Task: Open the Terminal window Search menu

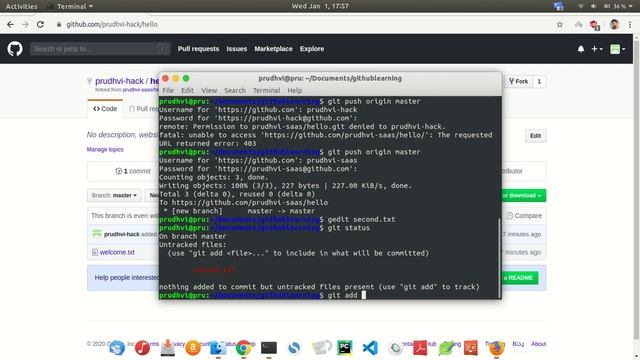Action: point(235,91)
